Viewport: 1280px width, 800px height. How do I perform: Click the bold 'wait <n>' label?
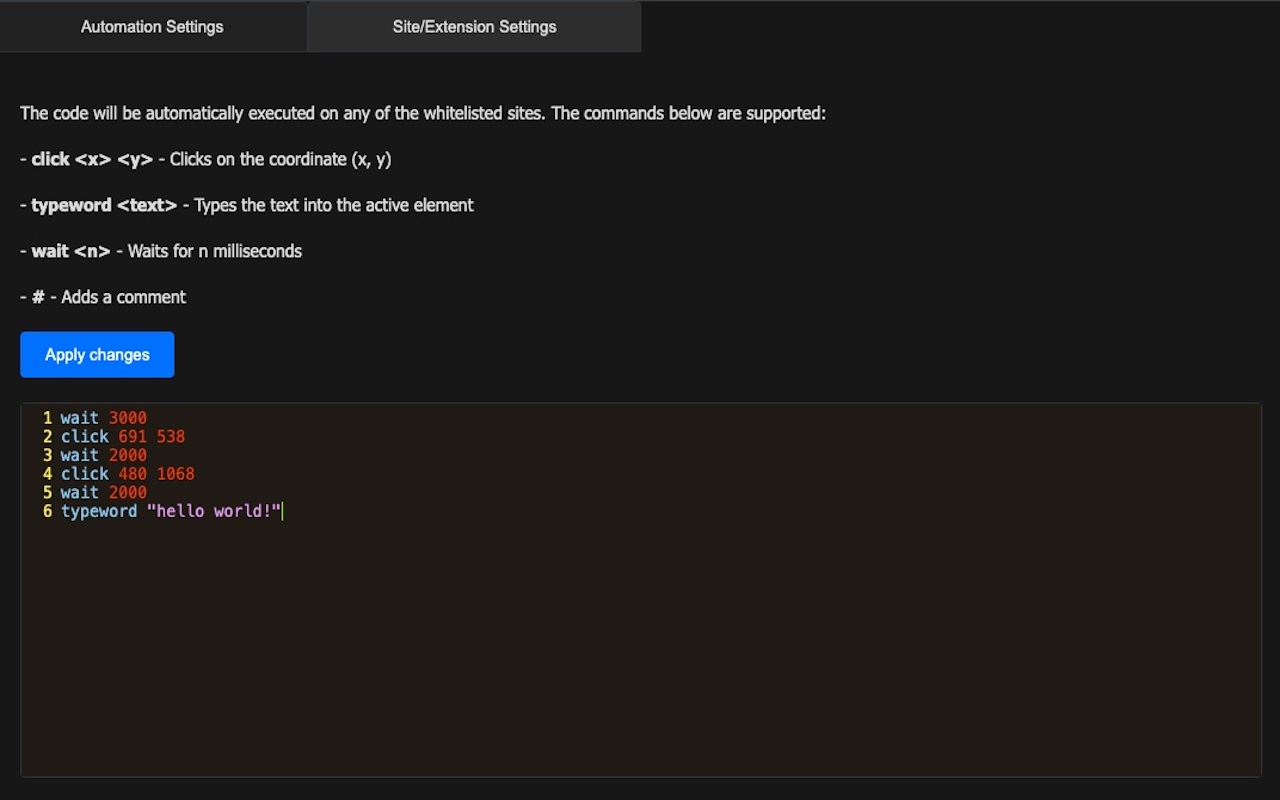tap(71, 251)
